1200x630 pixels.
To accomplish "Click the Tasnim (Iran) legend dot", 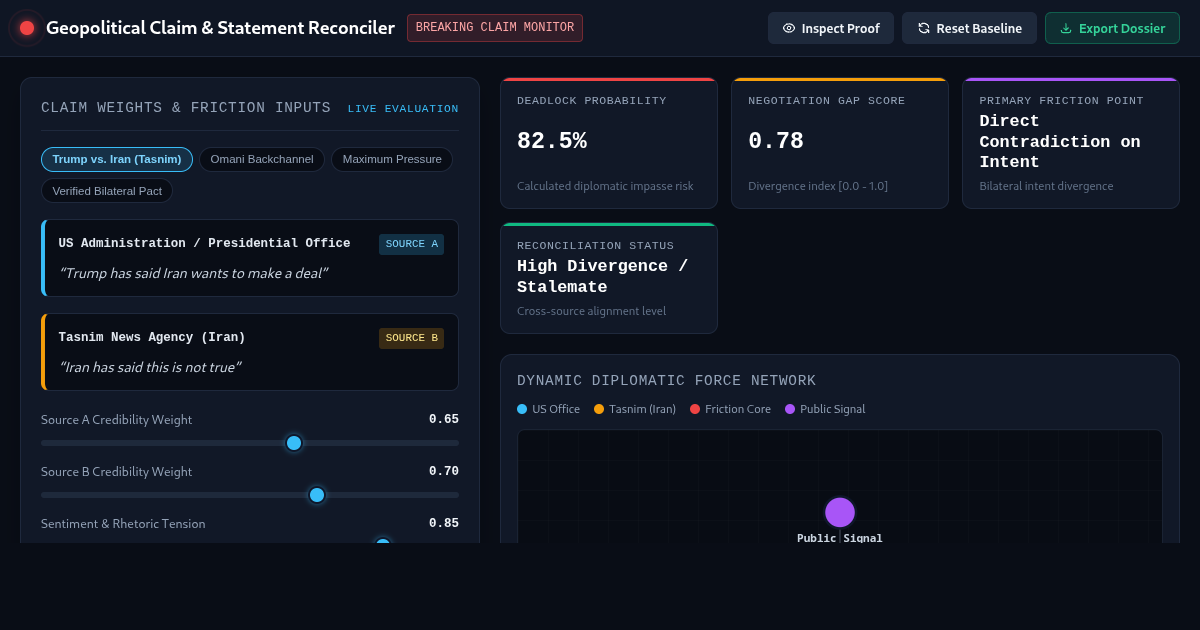I will [x=599, y=409].
